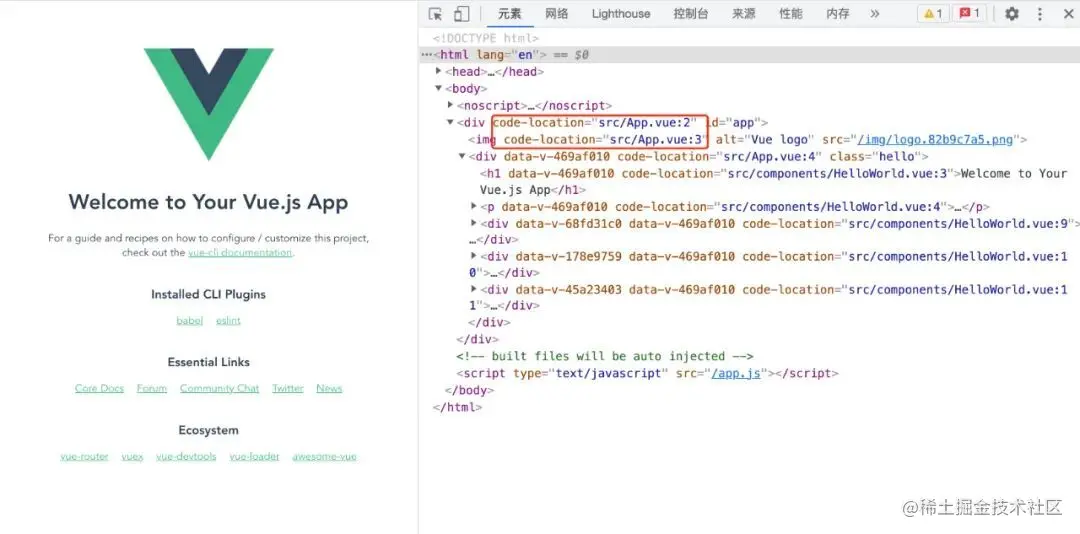Image resolution: width=1080 pixels, height=534 pixels.
Task: Click the red error count badge
Action: [x=968, y=14]
